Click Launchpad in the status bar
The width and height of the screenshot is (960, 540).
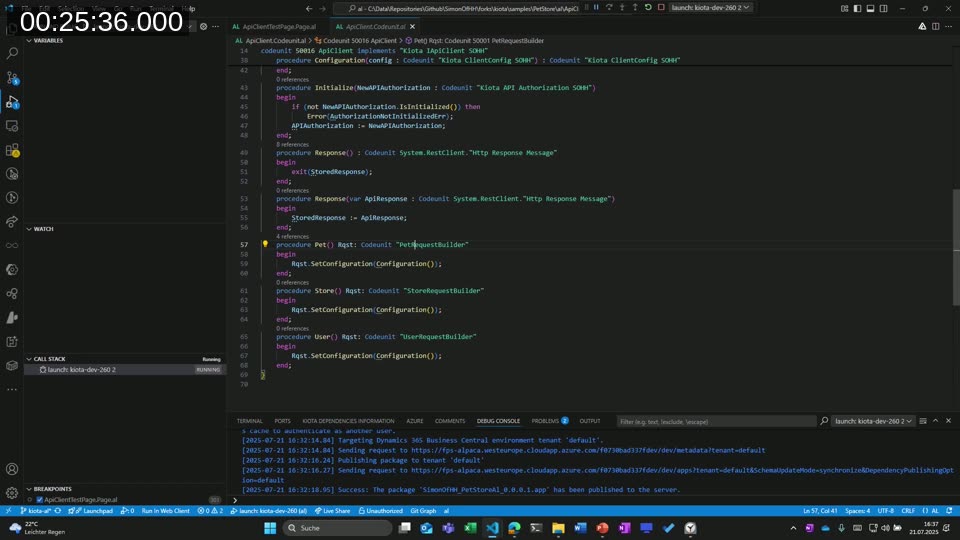pyautogui.click(x=92, y=511)
